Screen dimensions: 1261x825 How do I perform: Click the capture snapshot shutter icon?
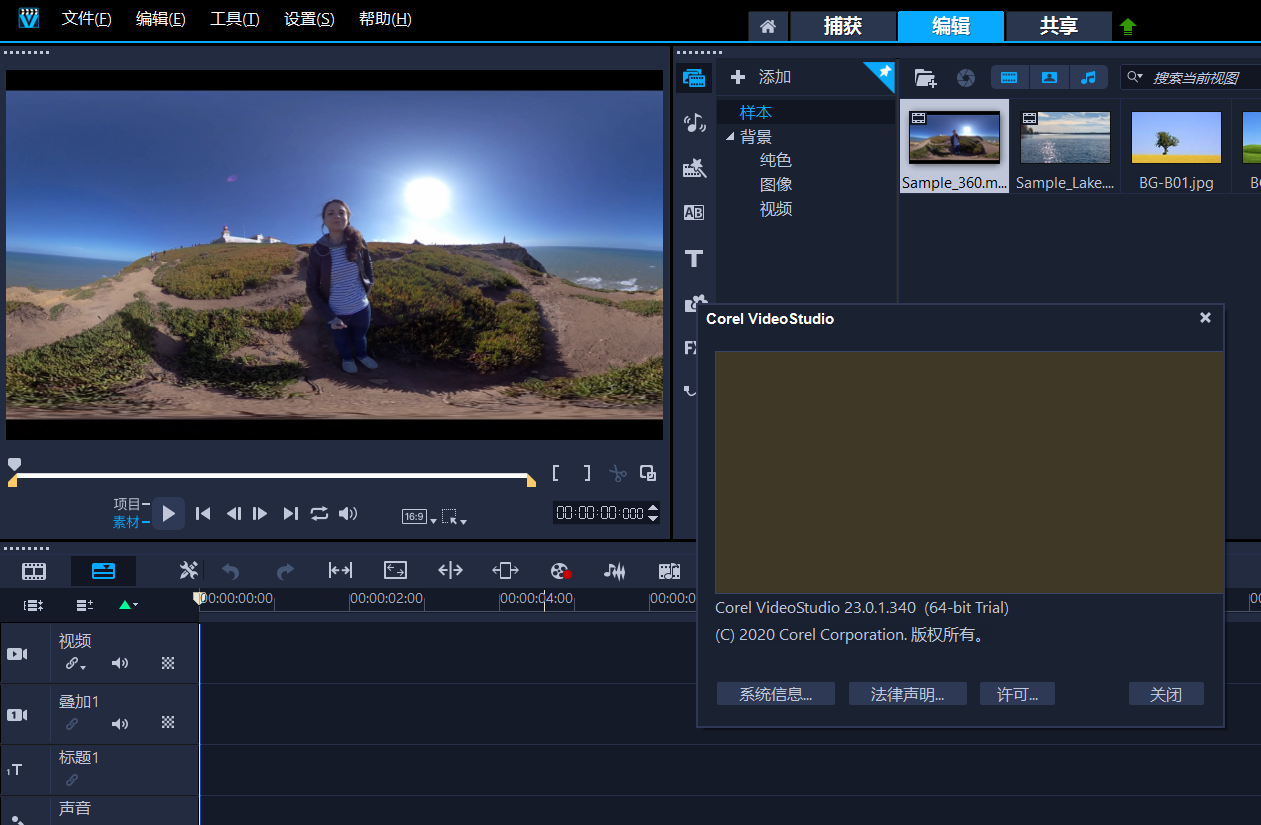(966, 77)
